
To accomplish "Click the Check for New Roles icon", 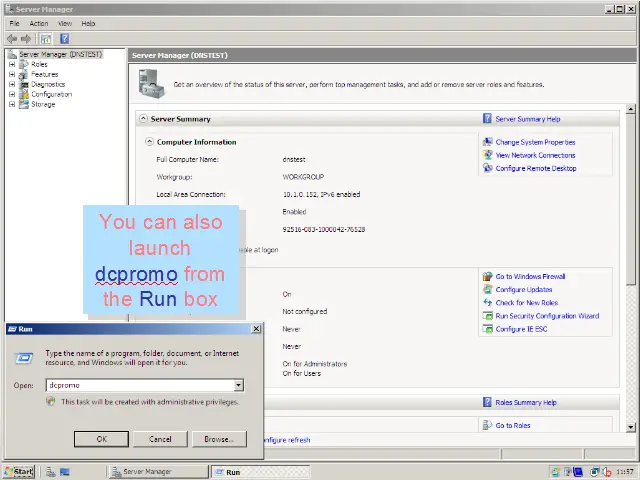I will click(x=487, y=302).
